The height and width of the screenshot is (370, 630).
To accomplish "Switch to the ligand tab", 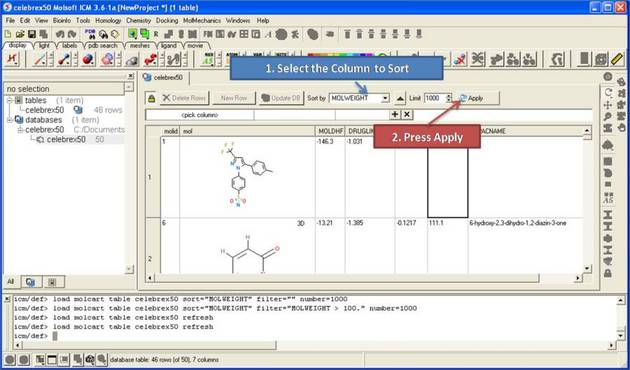I will tap(169, 46).
